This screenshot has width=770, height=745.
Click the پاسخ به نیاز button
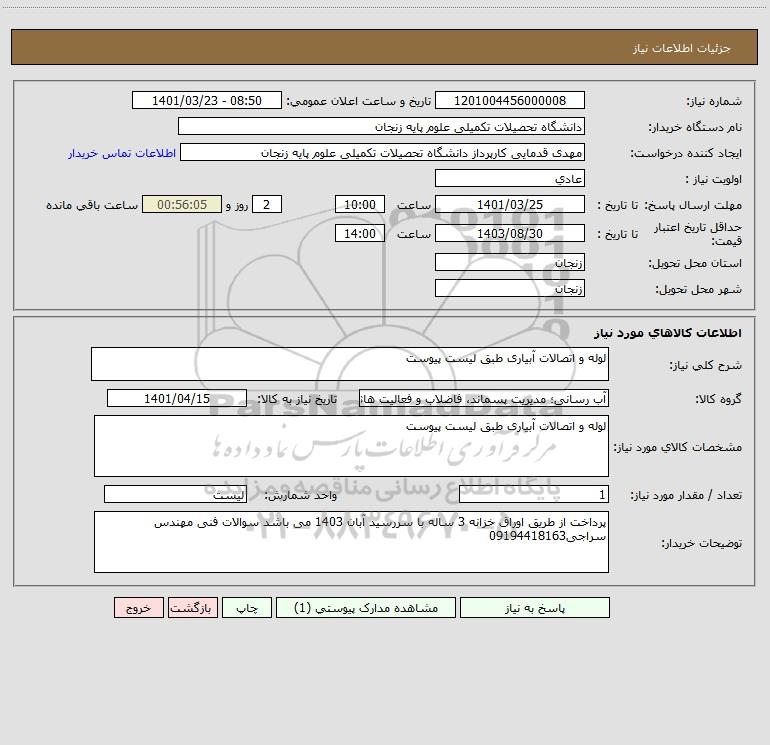(x=535, y=607)
